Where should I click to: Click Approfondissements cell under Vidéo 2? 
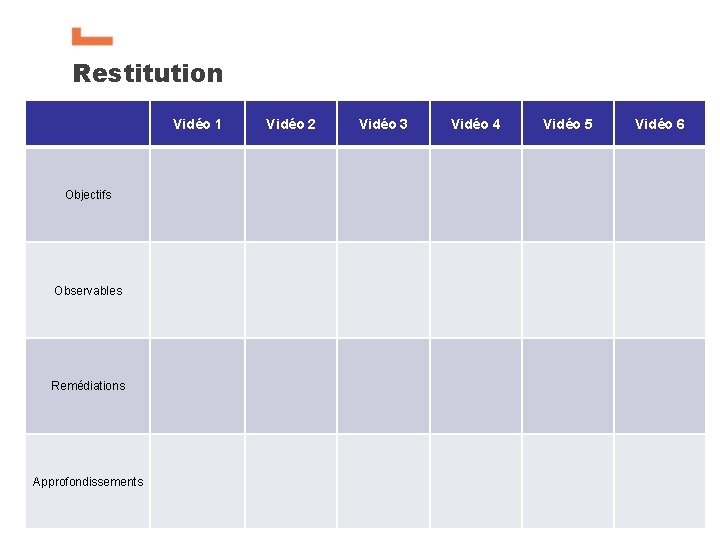[x=291, y=482]
